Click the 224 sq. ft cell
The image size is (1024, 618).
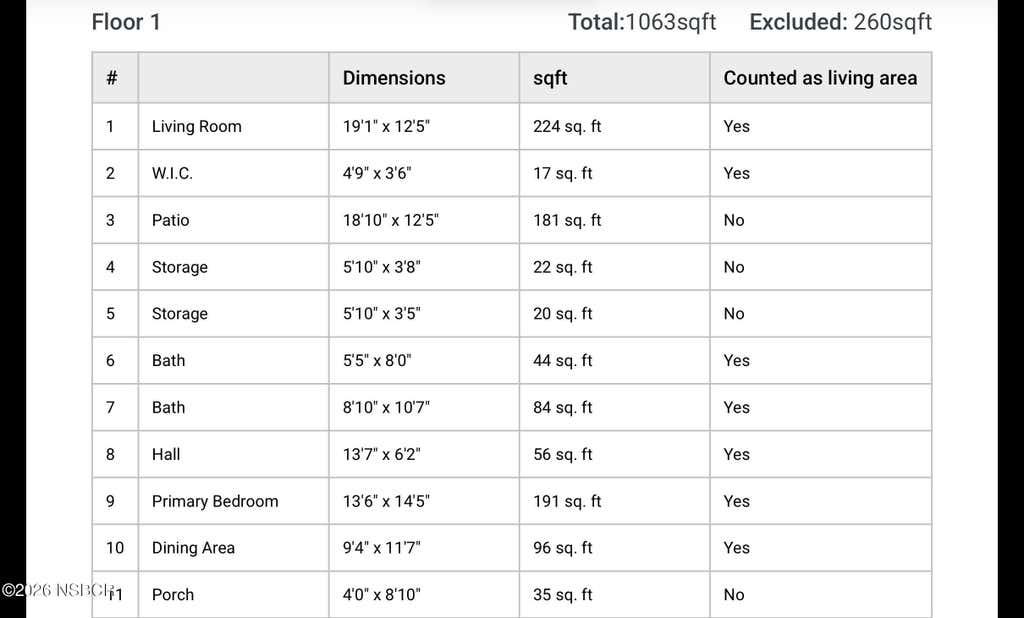pyautogui.click(x=567, y=126)
